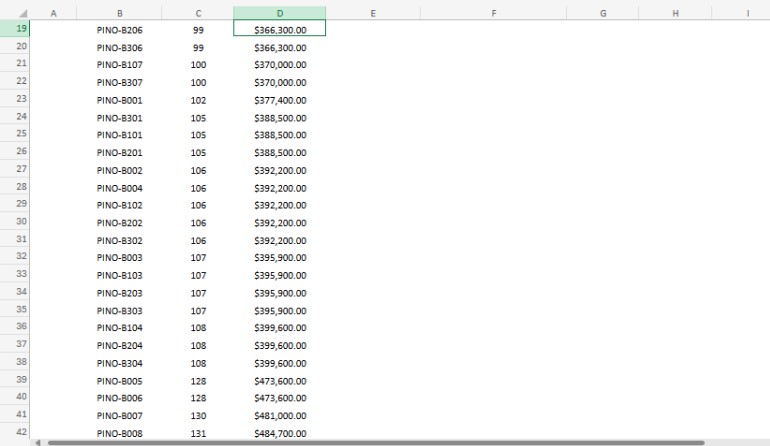Image resolution: width=770 pixels, height=446 pixels.
Task: Select the cell containing PINO-B206
Action: (x=119, y=30)
